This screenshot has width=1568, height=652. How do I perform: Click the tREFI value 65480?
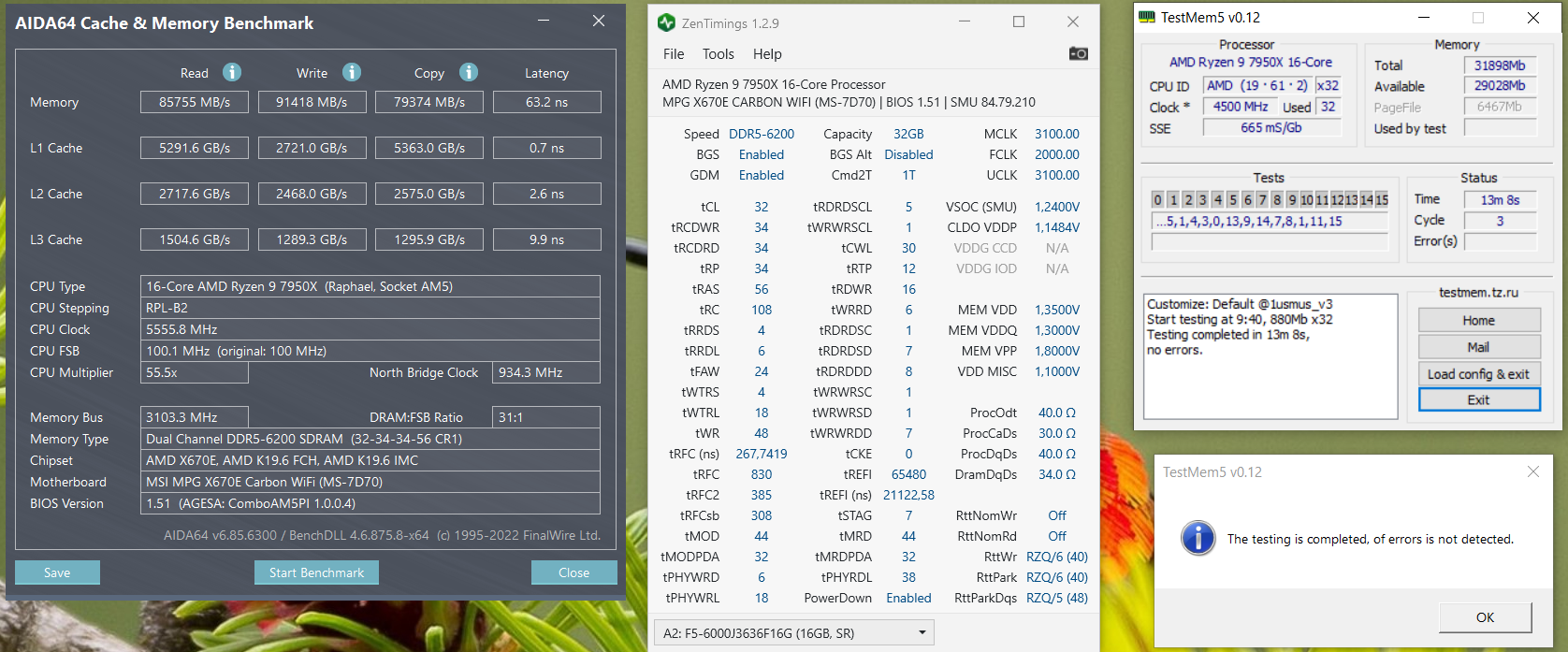tap(908, 474)
